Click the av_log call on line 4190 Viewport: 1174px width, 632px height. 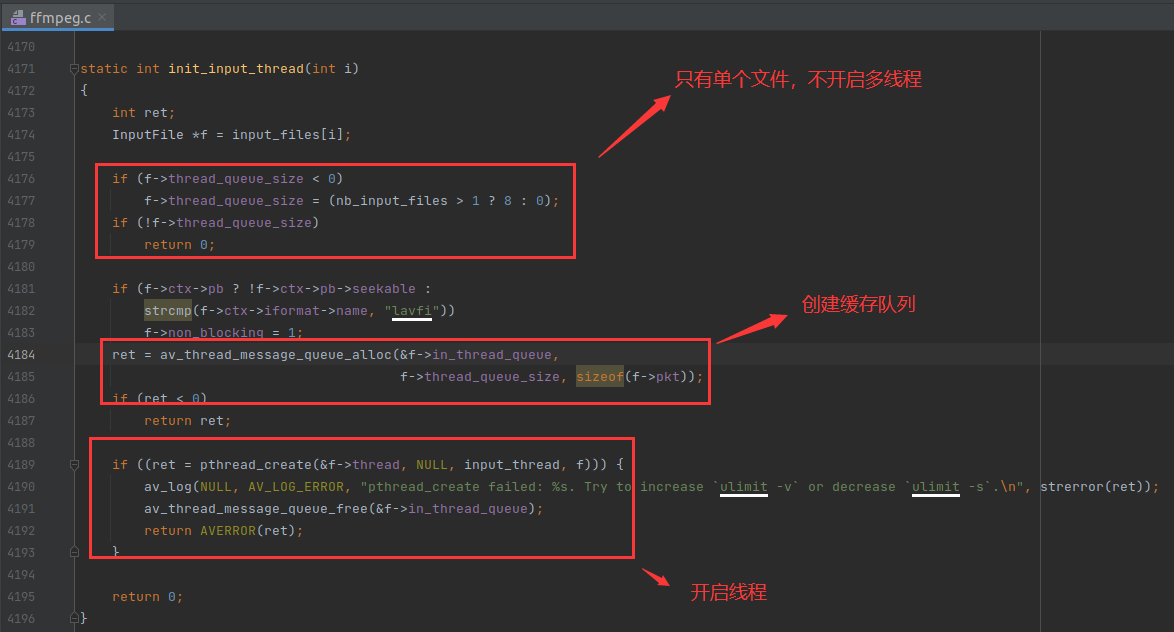[167, 487]
